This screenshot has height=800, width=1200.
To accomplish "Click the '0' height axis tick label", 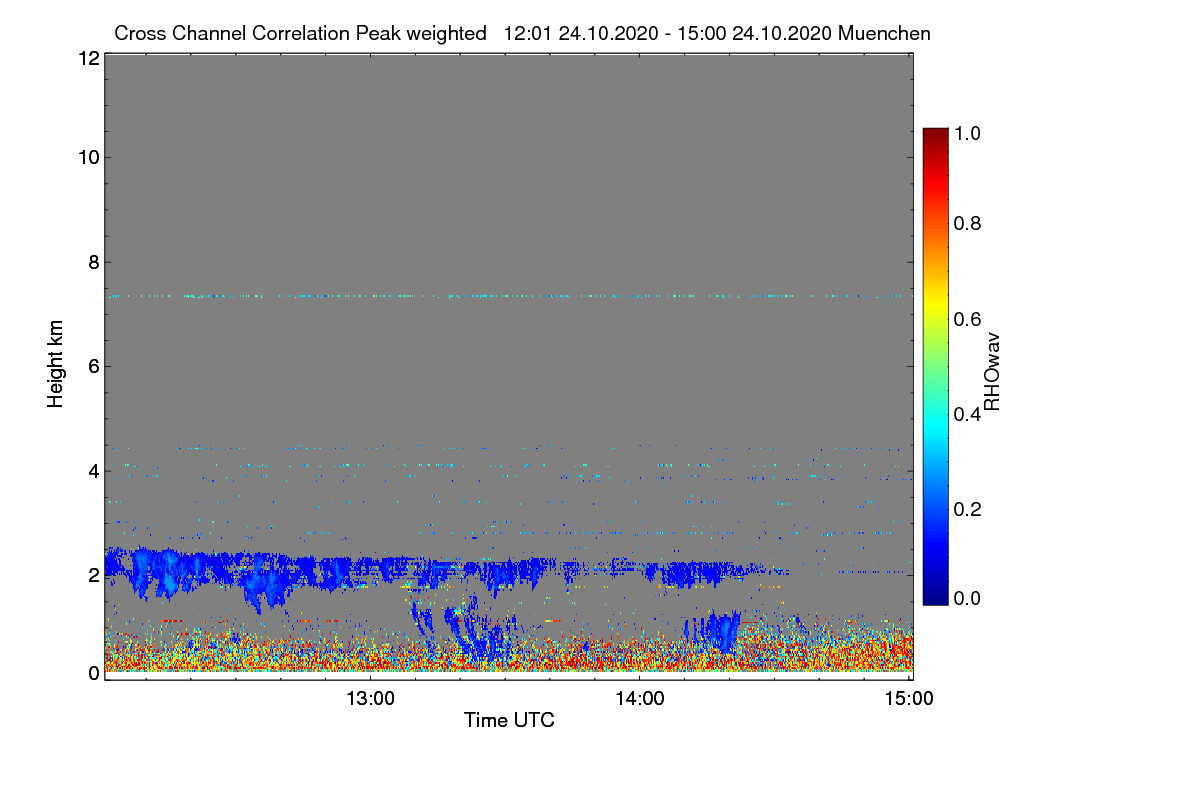I will (93, 673).
